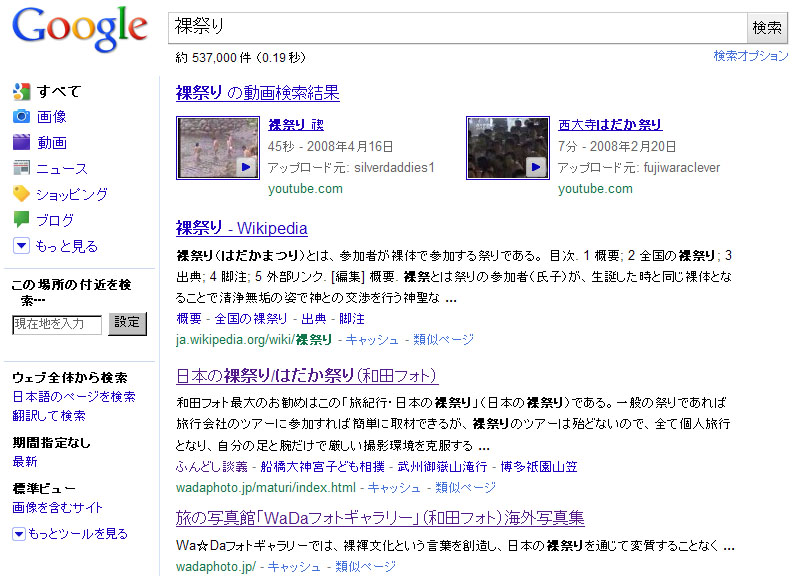This screenshot has height=576, width=794.
Task: Click the ショッピング price tag icon
Action: click(21, 194)
